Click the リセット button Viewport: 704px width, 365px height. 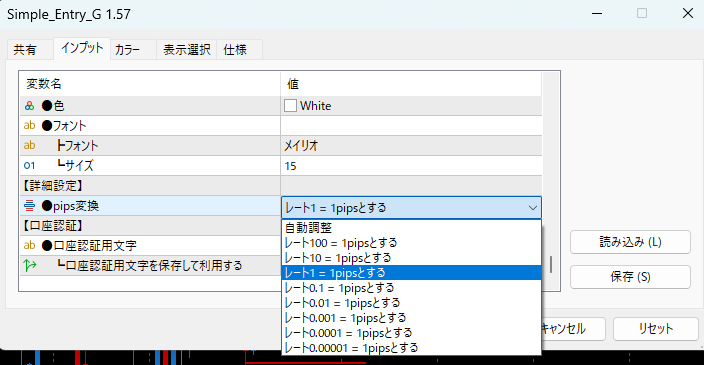coord(656,329)
